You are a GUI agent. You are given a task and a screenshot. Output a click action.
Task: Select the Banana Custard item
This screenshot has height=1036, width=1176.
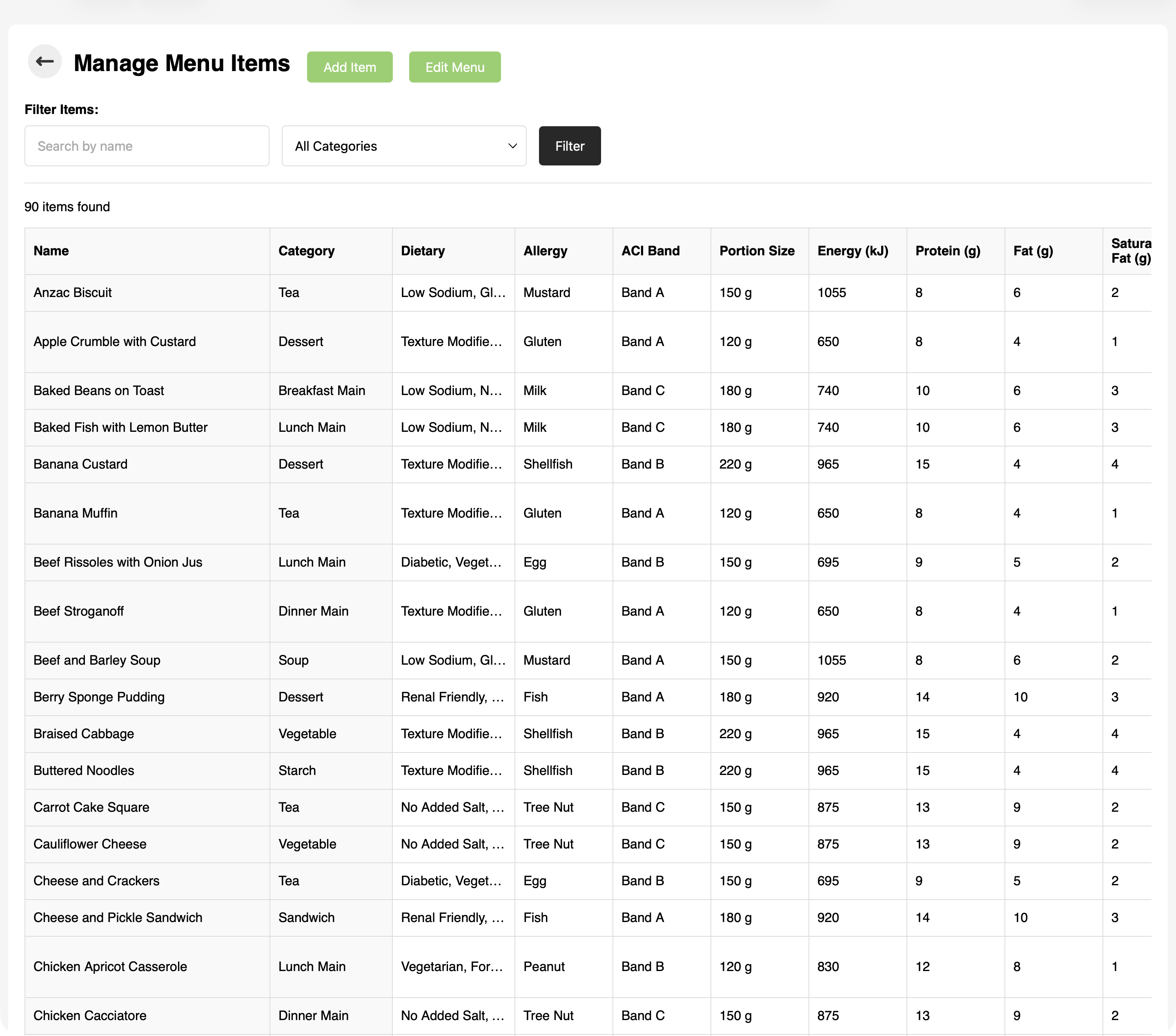tap(80, 464)
